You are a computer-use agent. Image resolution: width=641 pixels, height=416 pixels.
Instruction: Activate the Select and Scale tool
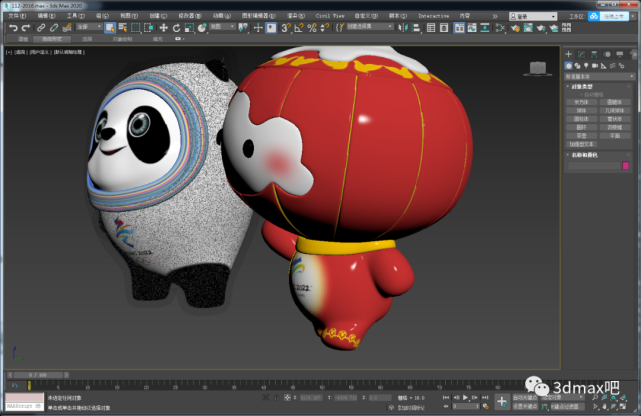[189, 28]
